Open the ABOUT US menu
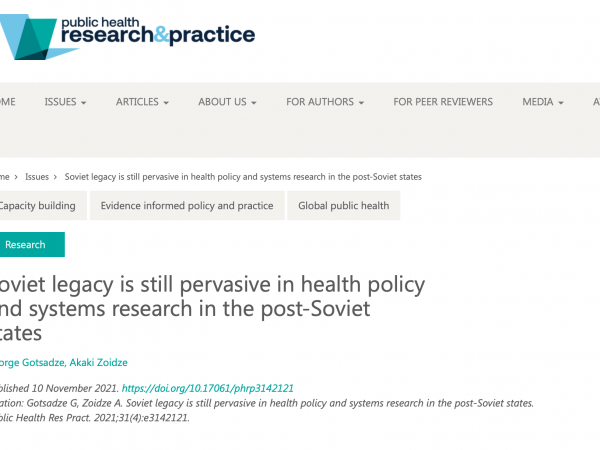Image resolution: width=600 pixels, height=450 pixels. coord(227,102)
